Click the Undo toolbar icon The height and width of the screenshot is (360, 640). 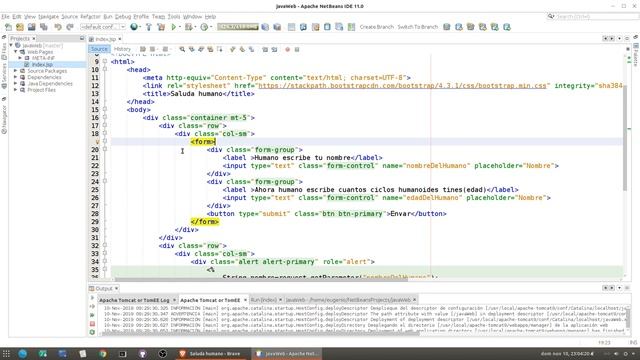point(58,27)
